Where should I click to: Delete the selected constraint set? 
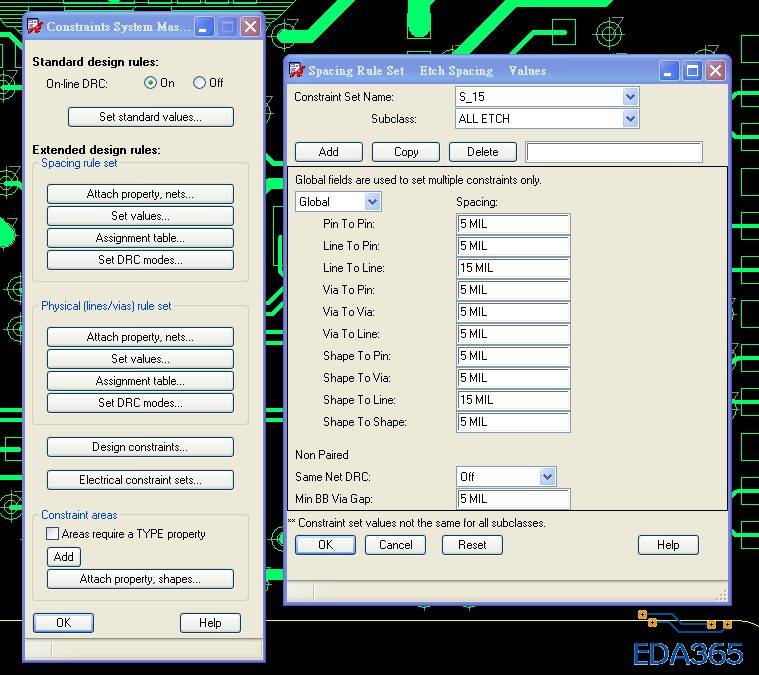pyautogui.click(x=483, y=152)
